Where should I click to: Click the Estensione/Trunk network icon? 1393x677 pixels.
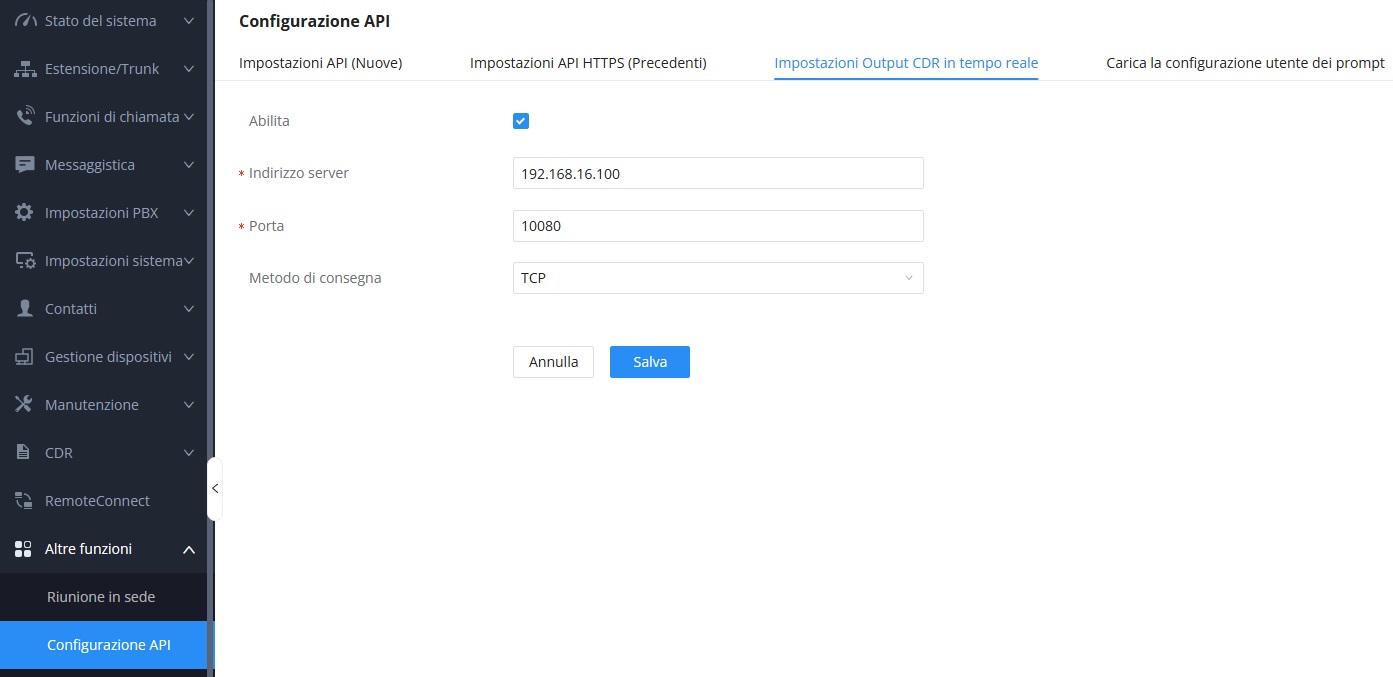pyautogui.click(x=25, y=69)
